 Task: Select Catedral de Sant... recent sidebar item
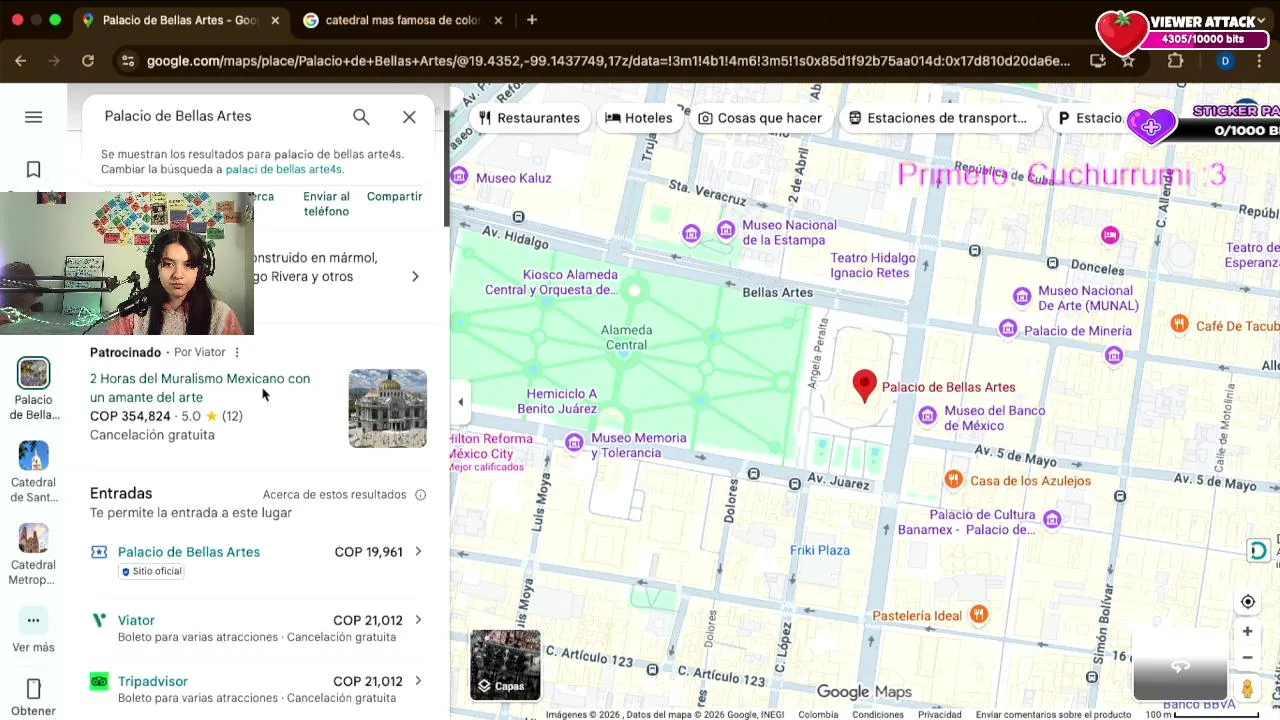point(33,472)
